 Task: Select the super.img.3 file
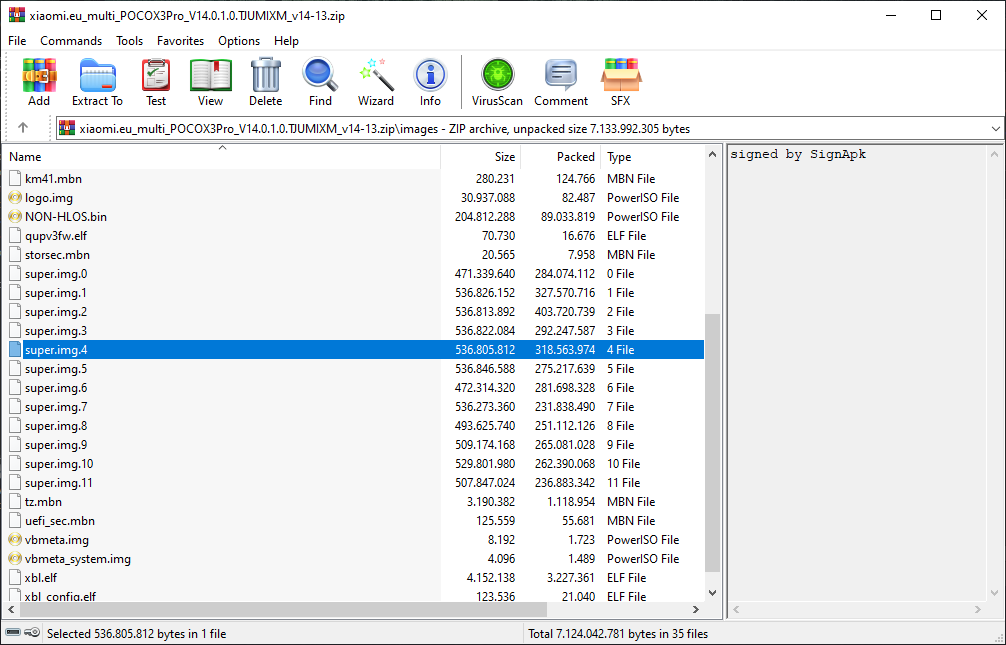click(x=354, y=331)
